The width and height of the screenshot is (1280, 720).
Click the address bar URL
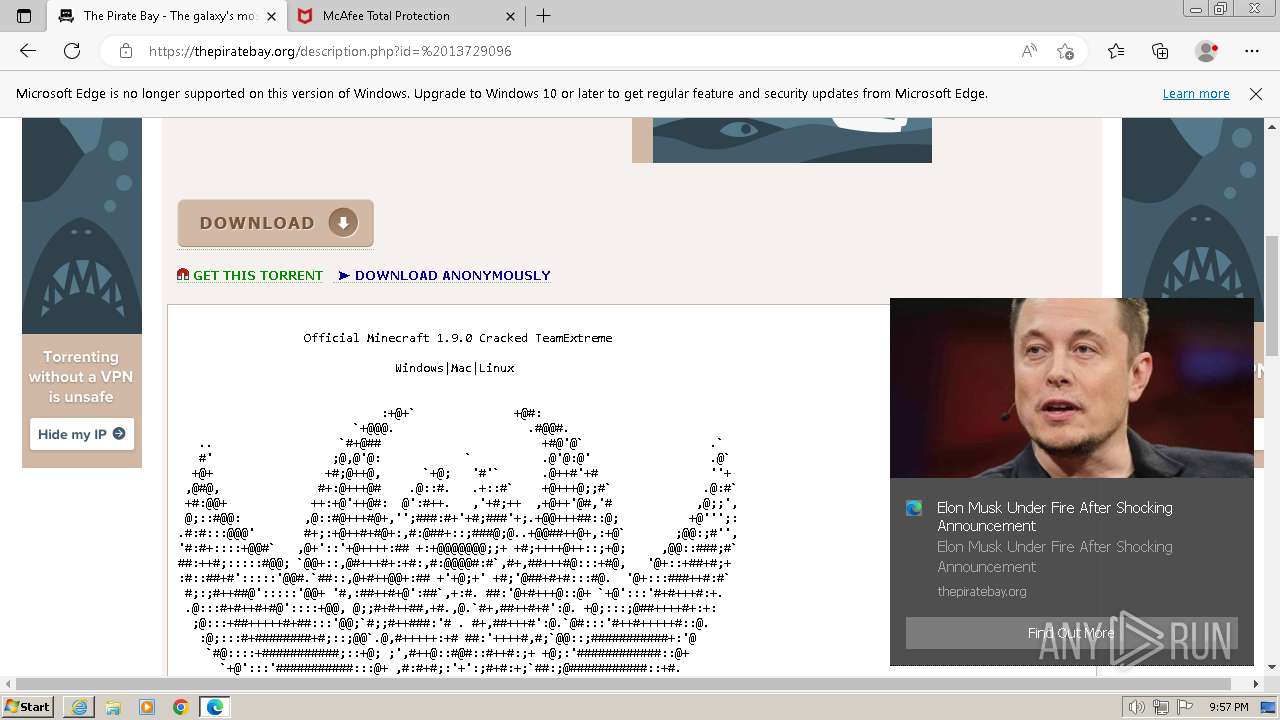330,51
